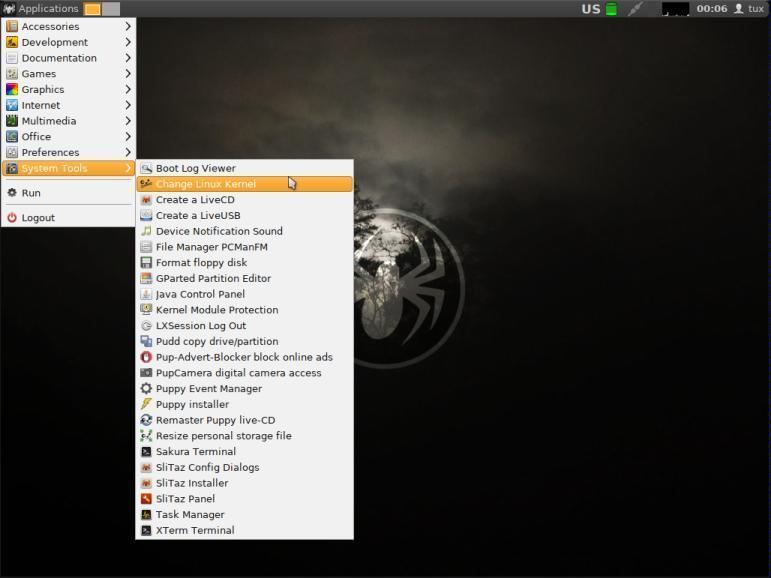Click the Development category icon
Viewport: 771px width, 578px height.
point(12,42)
